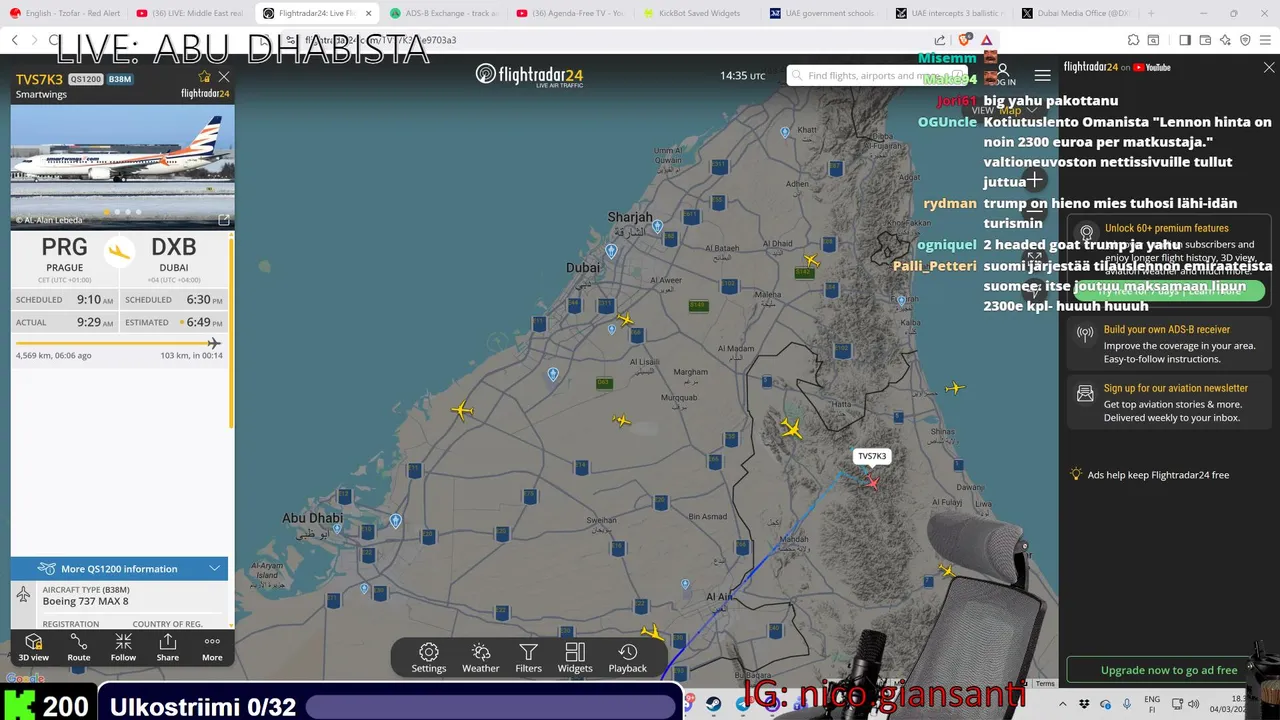The width and height of the screenshot is (1280, 720).
Task: Close the sidebar ad panel
Action: [1269, 67]
